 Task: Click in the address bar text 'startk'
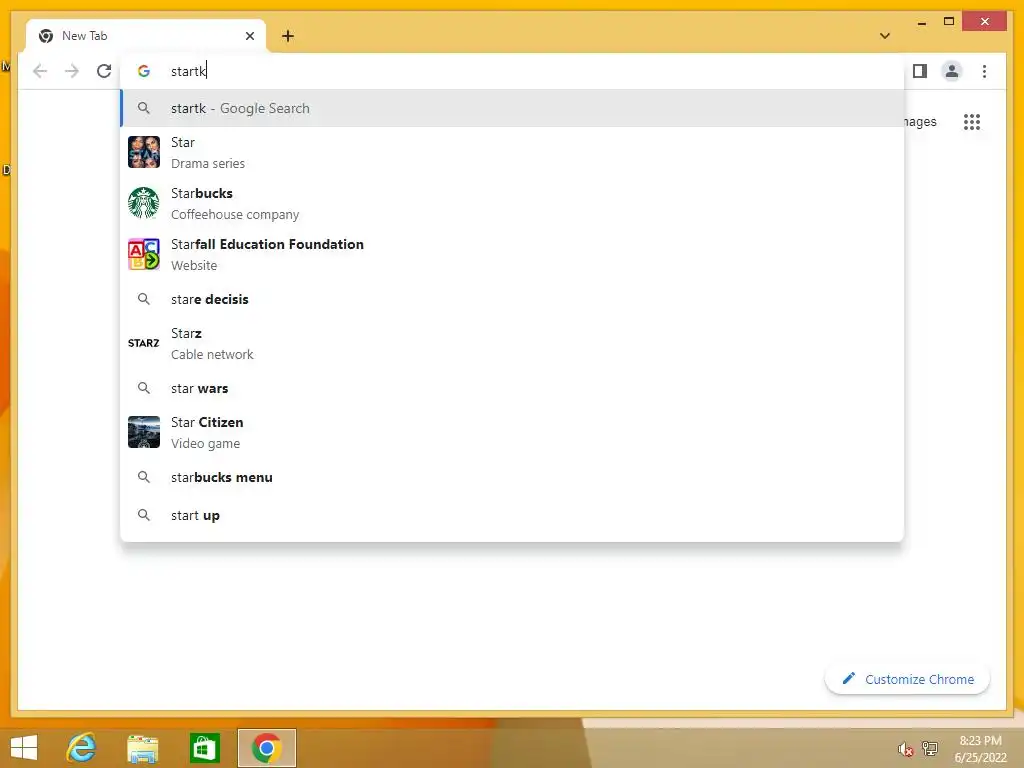tap(188, 71)
